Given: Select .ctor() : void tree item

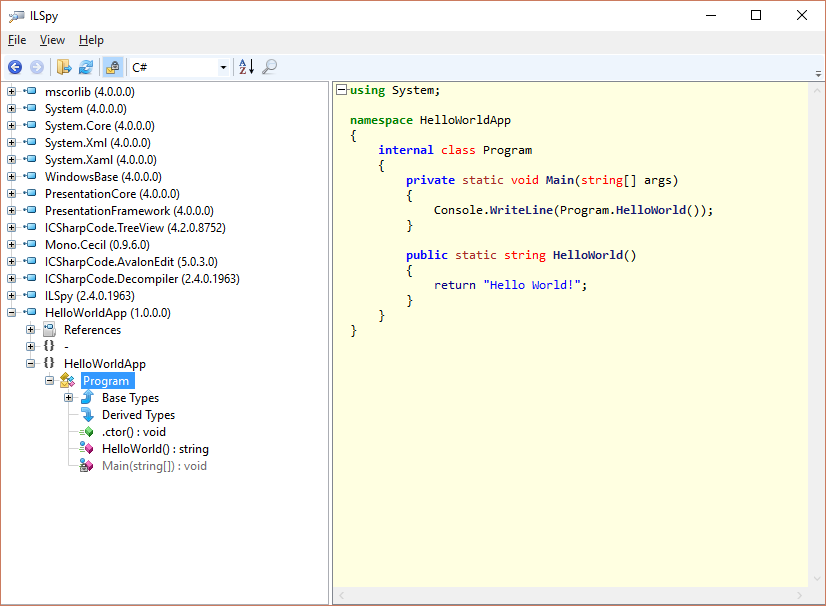Looking at the screenshot, I should coord(134,432).
